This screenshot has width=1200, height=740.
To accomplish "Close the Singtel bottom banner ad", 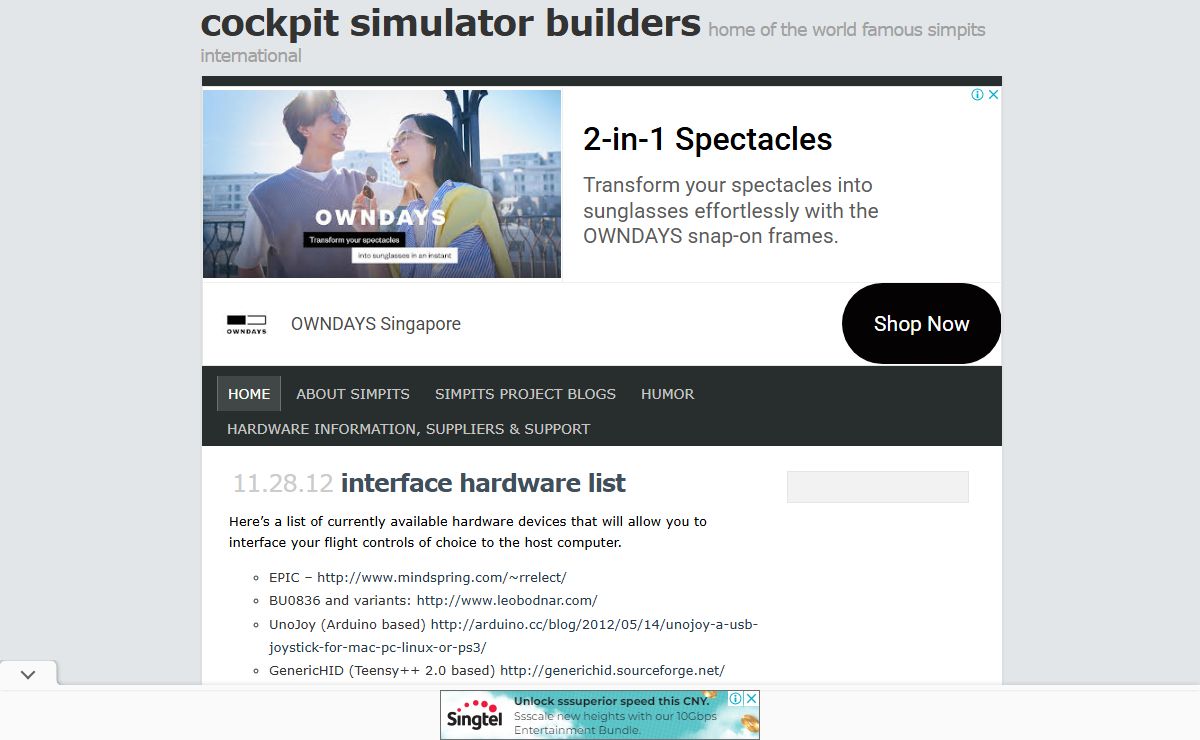I will click(x=751, y=698).
